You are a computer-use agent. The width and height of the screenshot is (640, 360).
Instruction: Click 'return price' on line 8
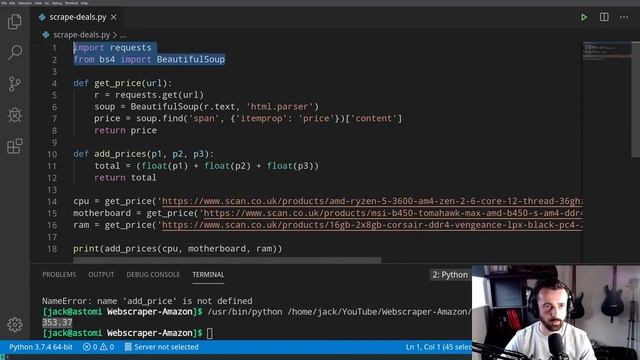(x=125, y=131)
